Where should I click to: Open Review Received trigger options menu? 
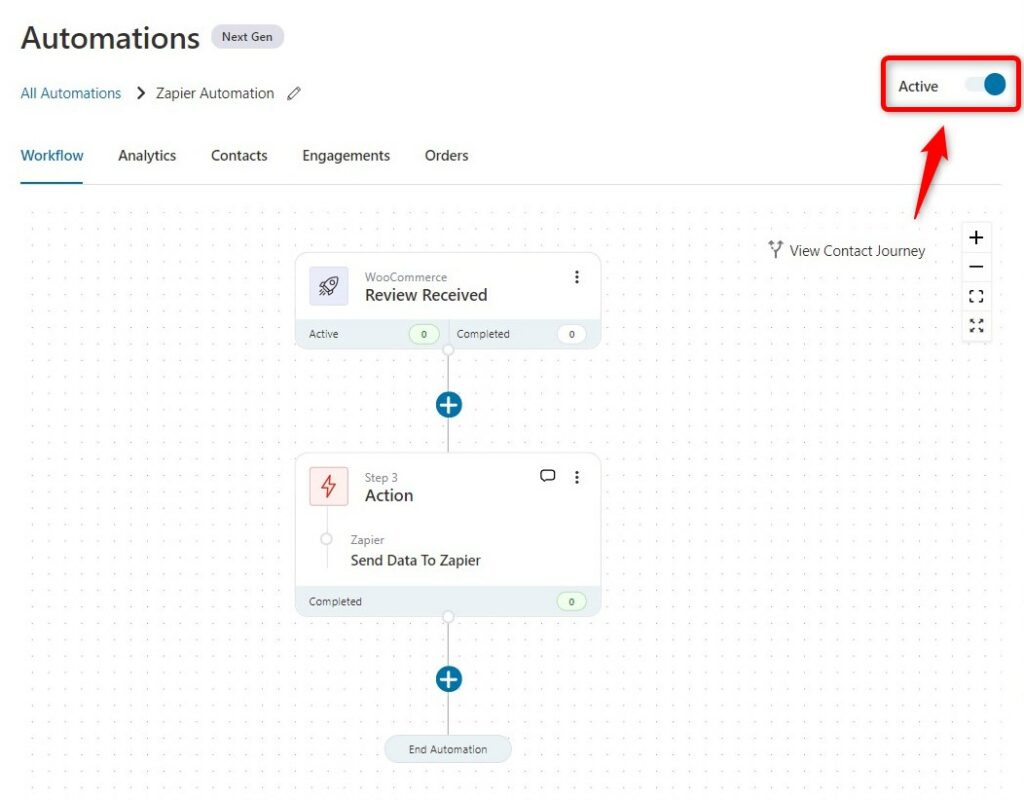coord(577,277)
